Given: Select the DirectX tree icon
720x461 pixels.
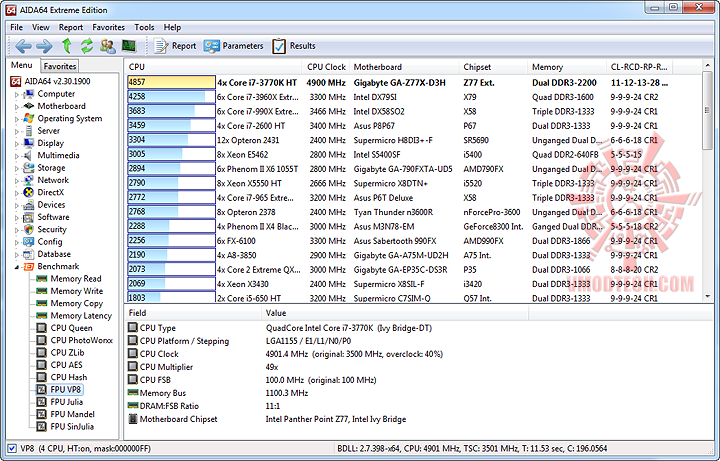Looking at the screenshot, I should [x=29, y=192].
